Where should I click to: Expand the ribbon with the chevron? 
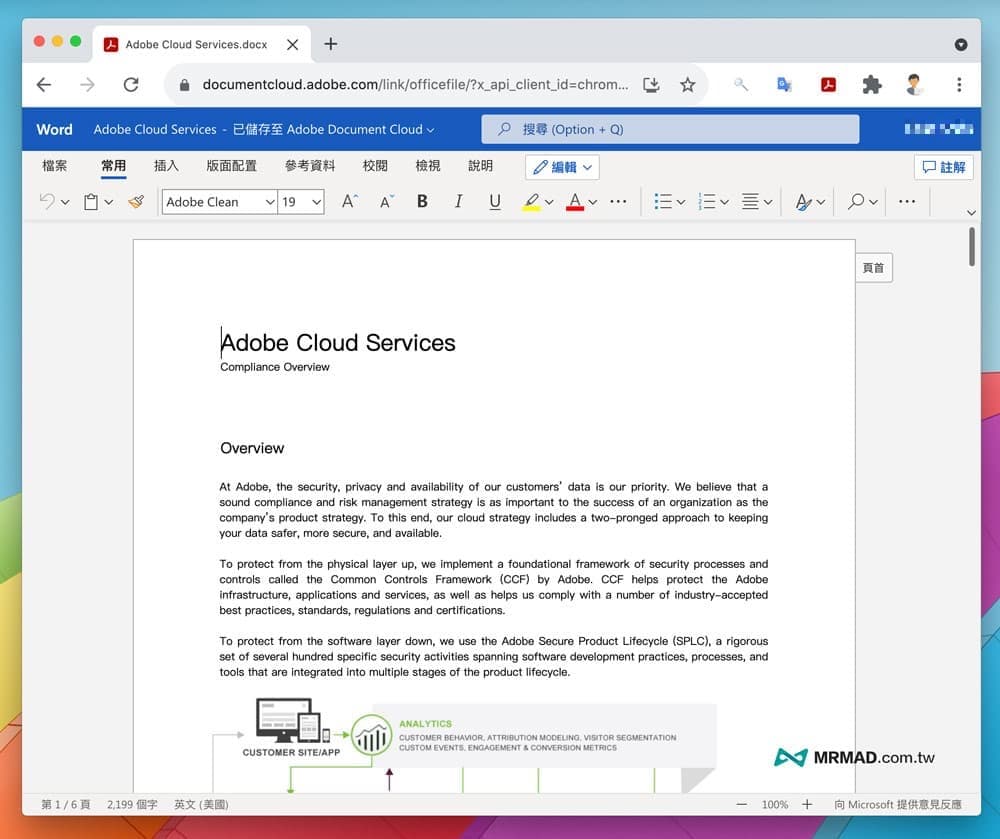971,213
